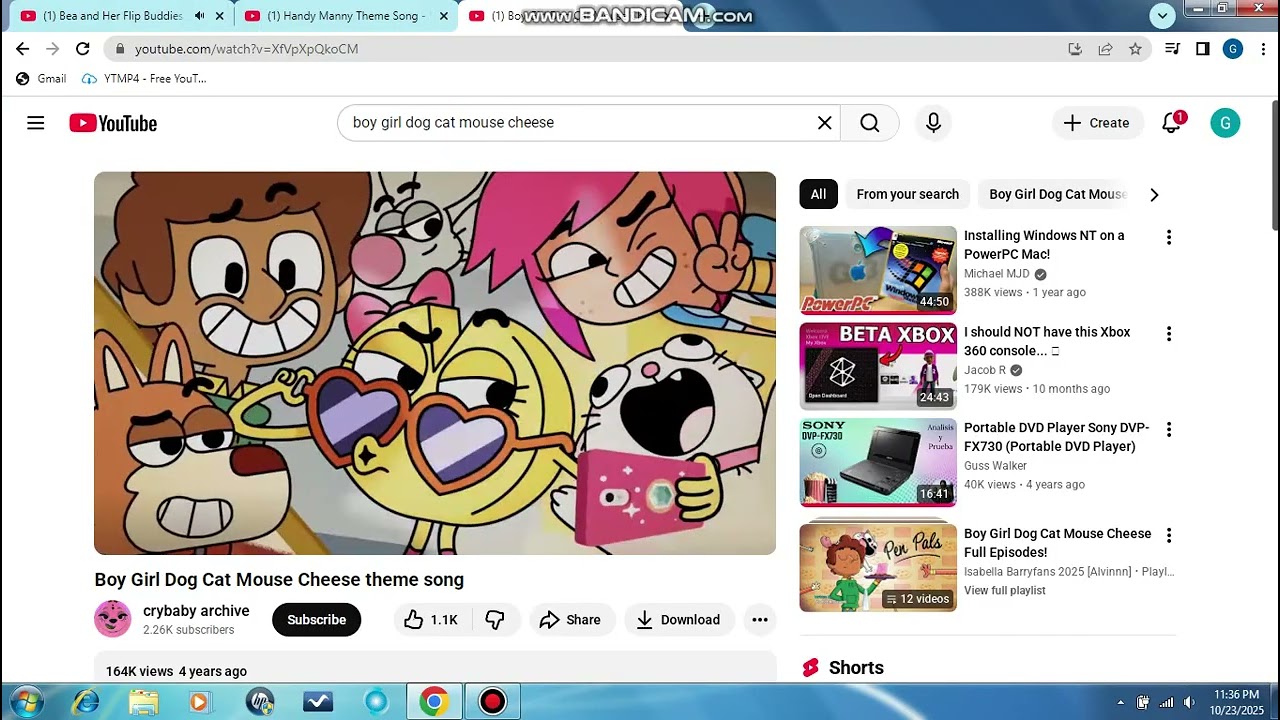
Task: Toggle Chrome side panel icon
Action: click(x=1202, y=48)
